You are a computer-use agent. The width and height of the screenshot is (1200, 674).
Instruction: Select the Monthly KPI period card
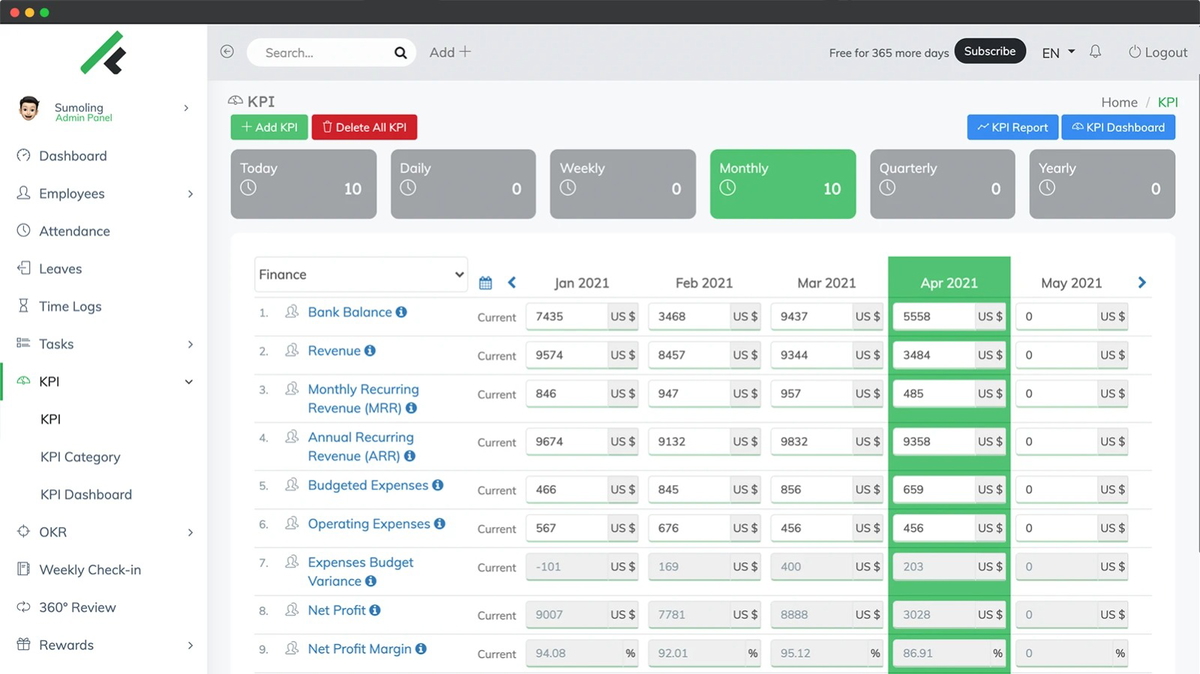[782, 184]
